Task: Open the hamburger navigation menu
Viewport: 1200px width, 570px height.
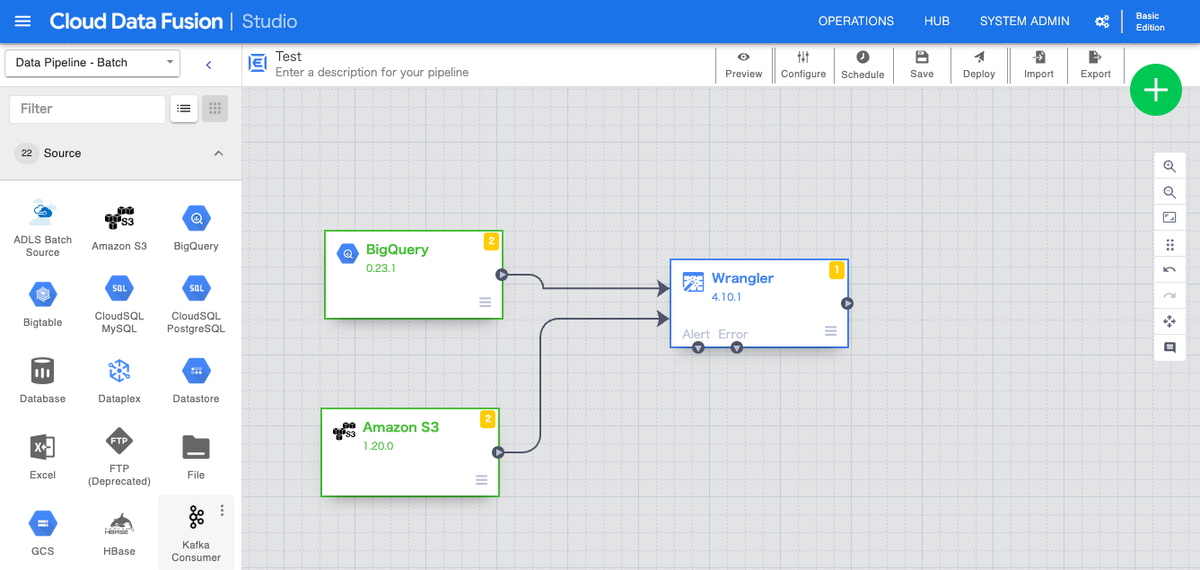Action: [x=23, y=21]
